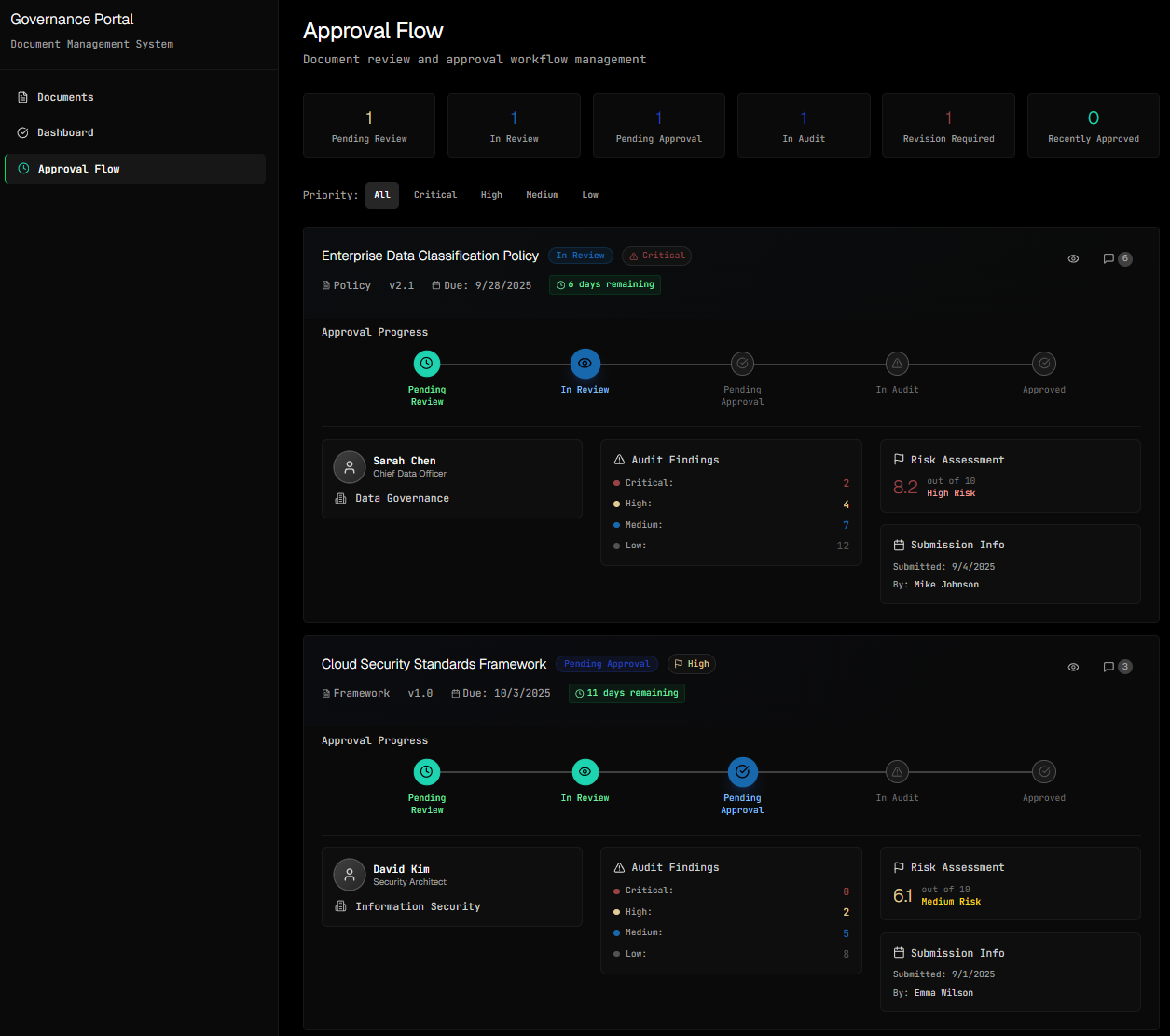
Task: Select the In Audit stat card
Action: 804,125
